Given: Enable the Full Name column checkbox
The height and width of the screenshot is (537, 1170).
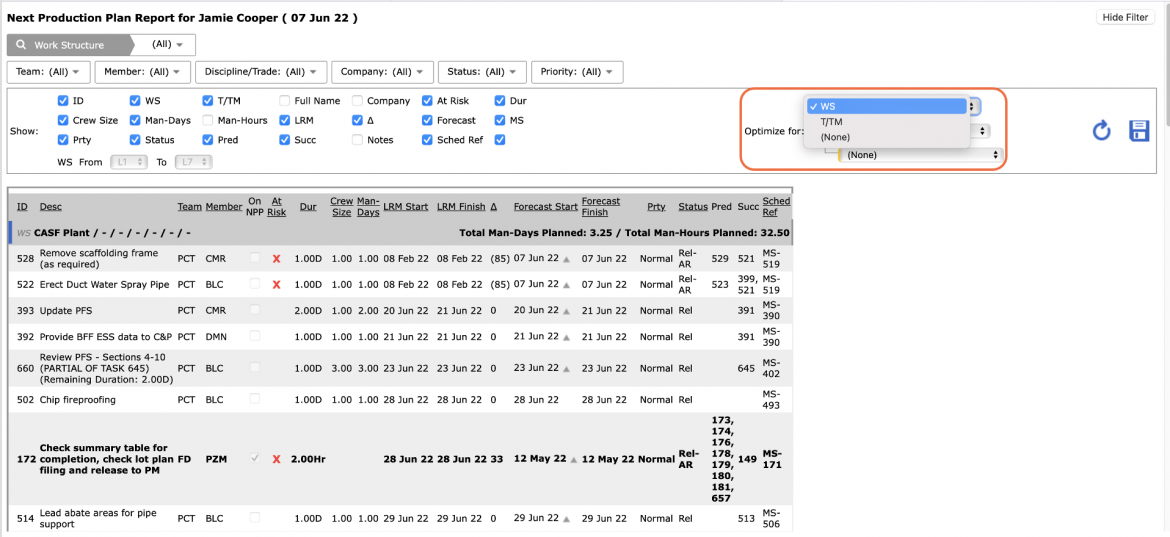Looking at the screenshot, I should pyautogui.click(x=285, y=101).
